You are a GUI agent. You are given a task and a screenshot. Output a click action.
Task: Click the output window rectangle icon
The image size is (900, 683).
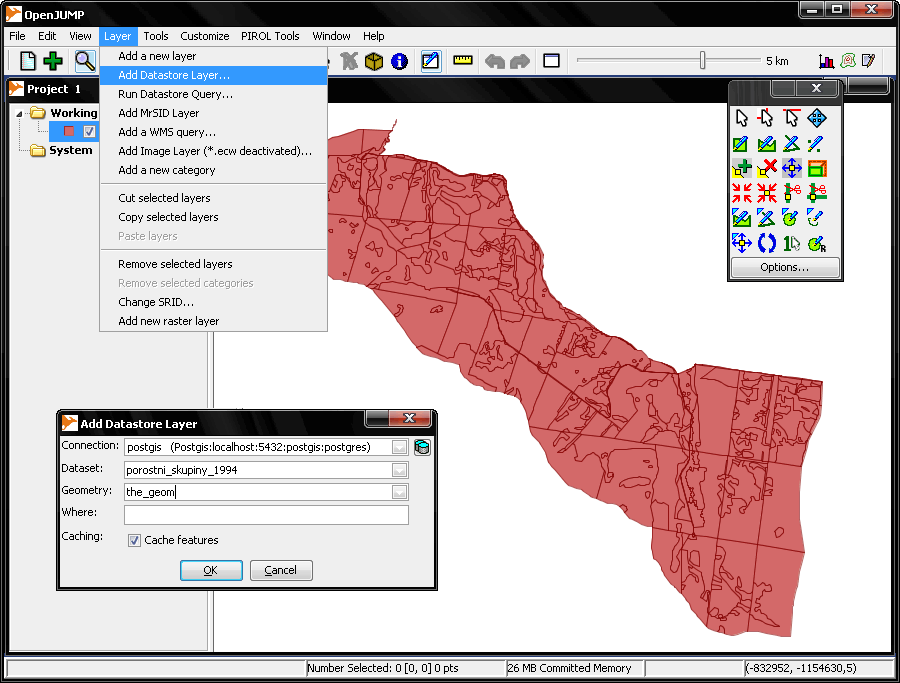552,61
